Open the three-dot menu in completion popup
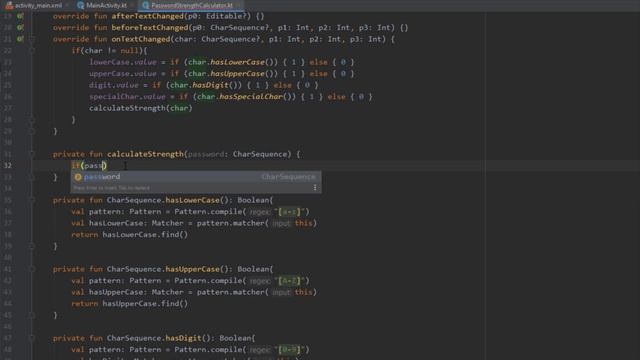Image resolution: width=640 pixels, height=360 pixels. click(x=315, y=188)
